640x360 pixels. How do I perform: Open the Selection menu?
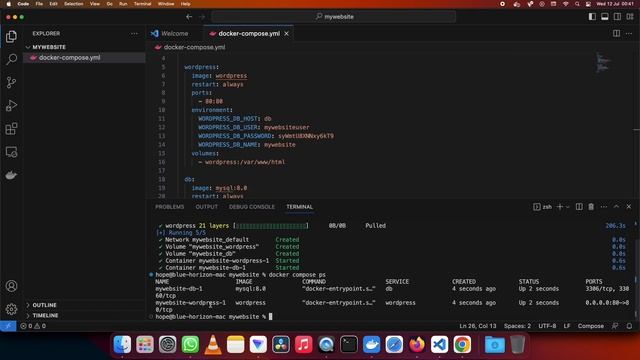click(73, 4)
